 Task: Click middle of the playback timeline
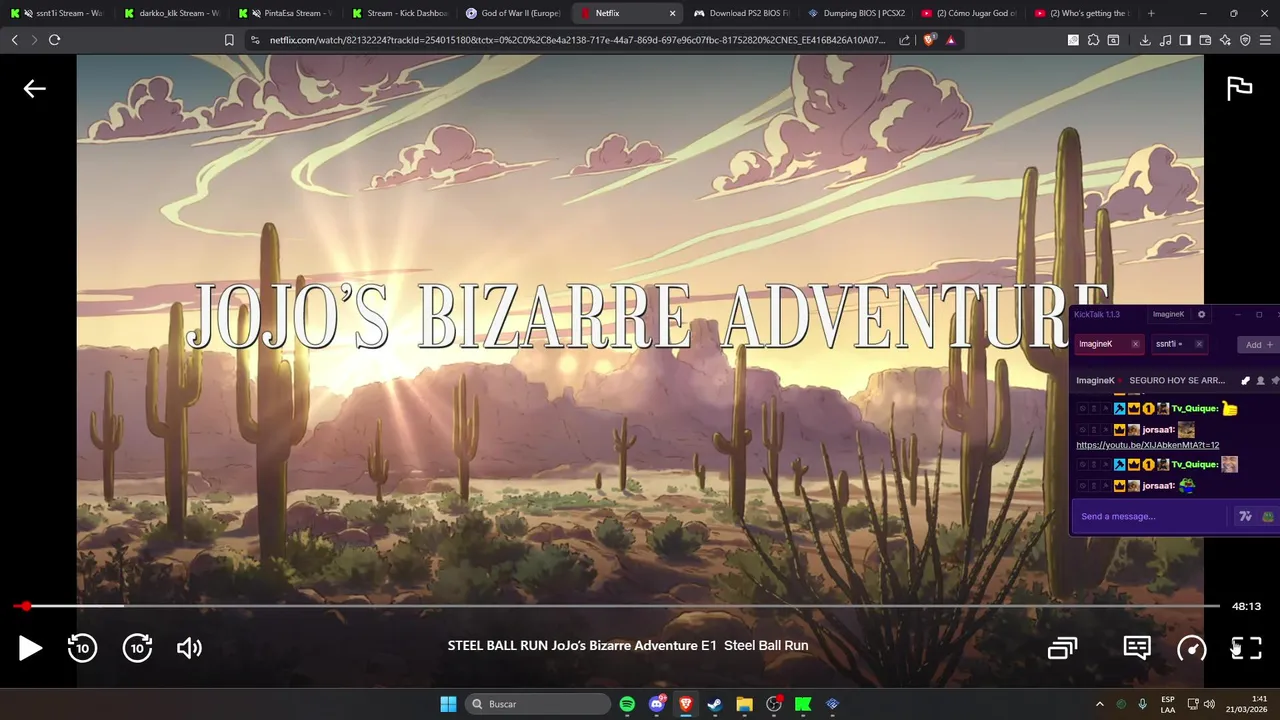(617, 606)
